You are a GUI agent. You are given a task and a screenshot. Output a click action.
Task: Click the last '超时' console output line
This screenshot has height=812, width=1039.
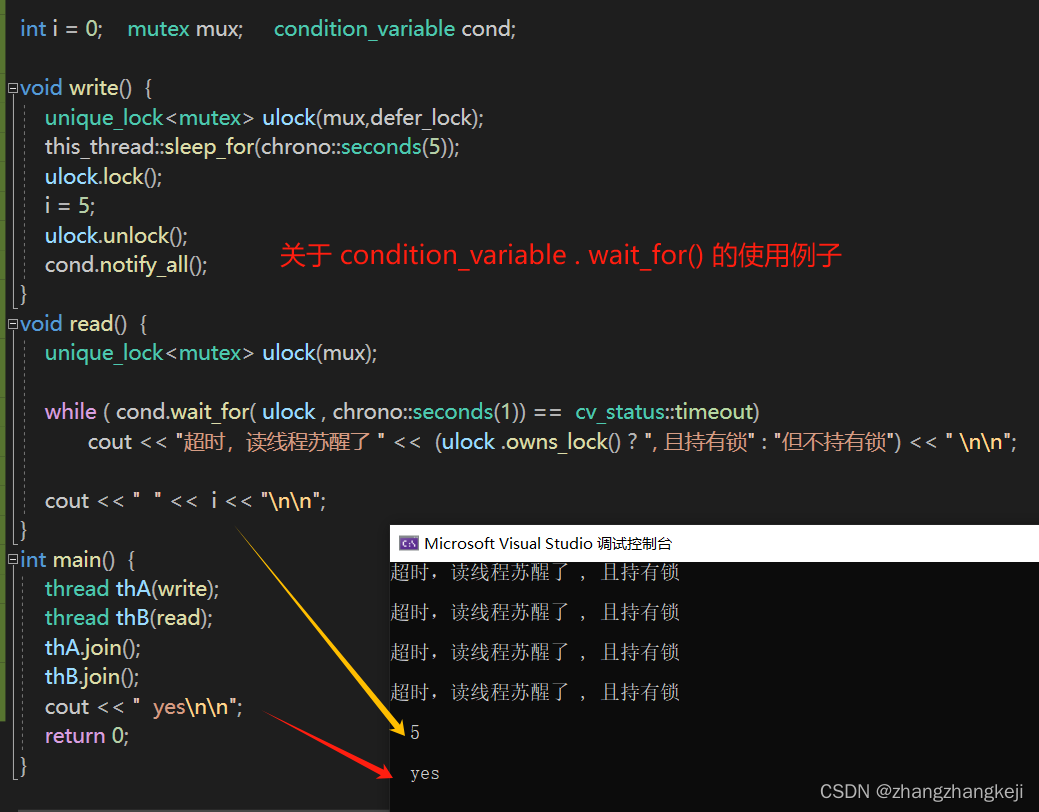535,693
